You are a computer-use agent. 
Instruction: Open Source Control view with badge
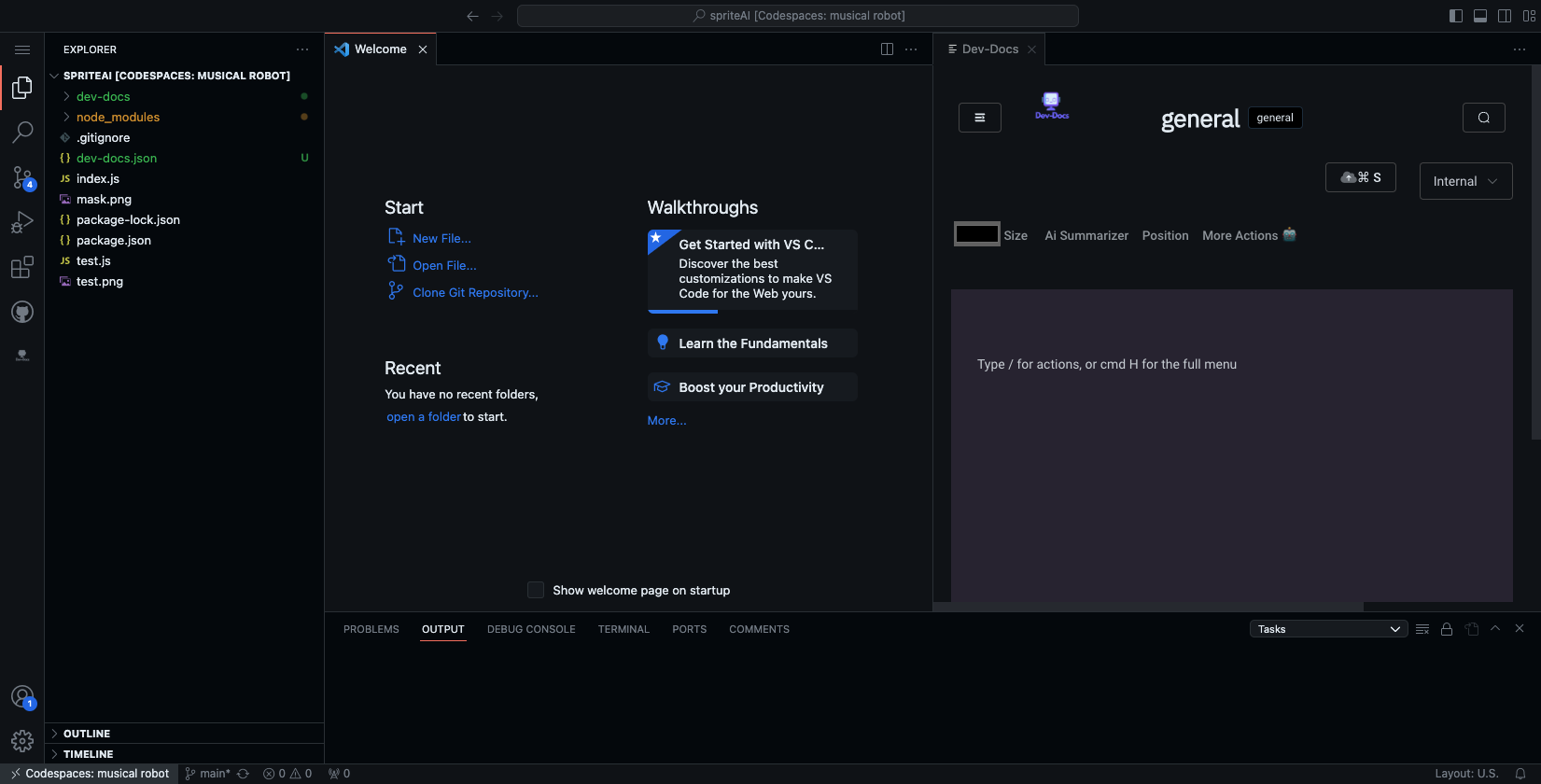(22, 177)
